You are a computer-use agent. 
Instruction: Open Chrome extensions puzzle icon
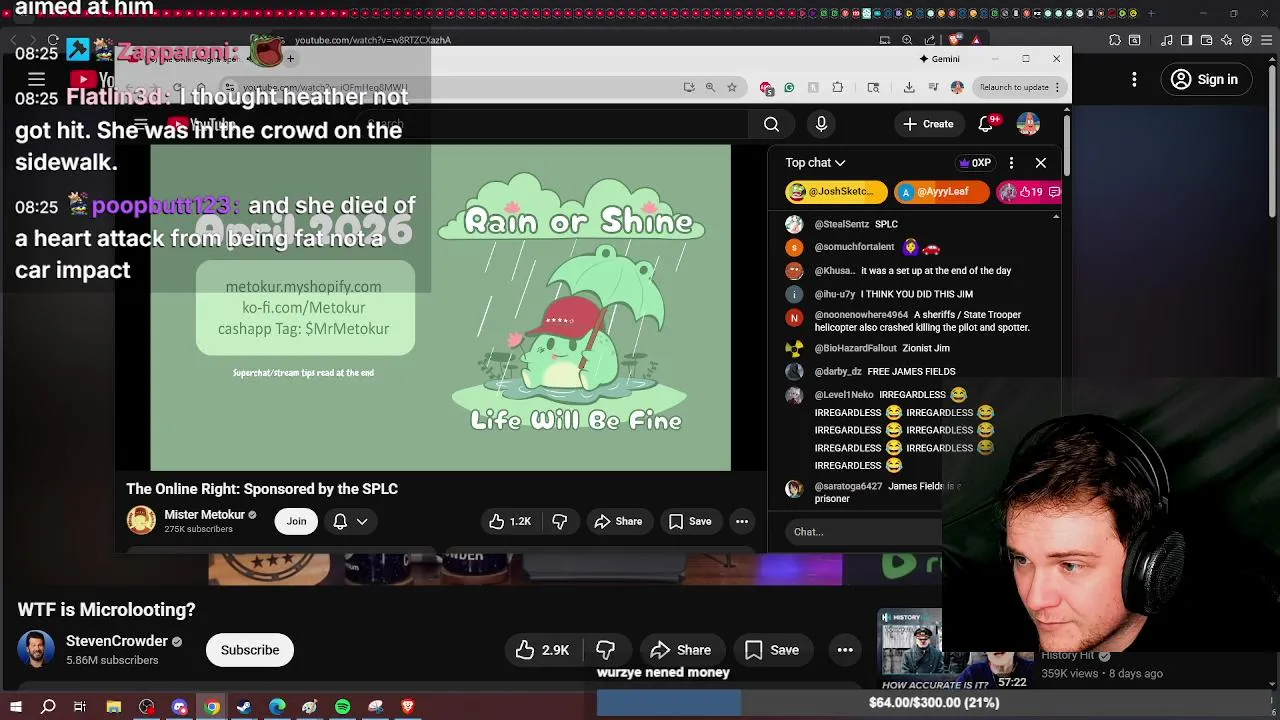tap(838, 87)
